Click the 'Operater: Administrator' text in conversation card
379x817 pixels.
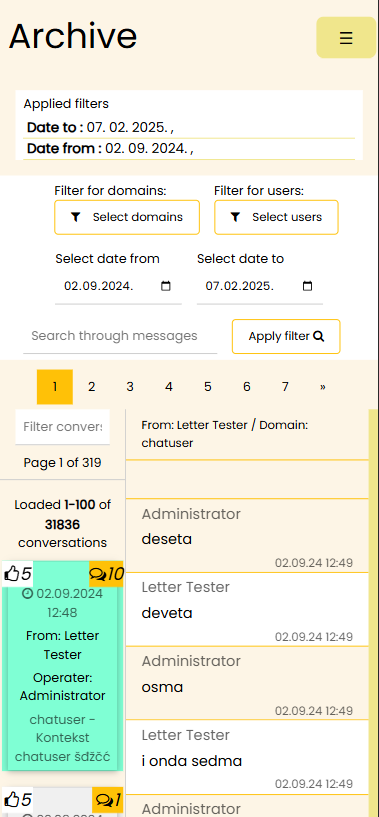coord(63,687)
